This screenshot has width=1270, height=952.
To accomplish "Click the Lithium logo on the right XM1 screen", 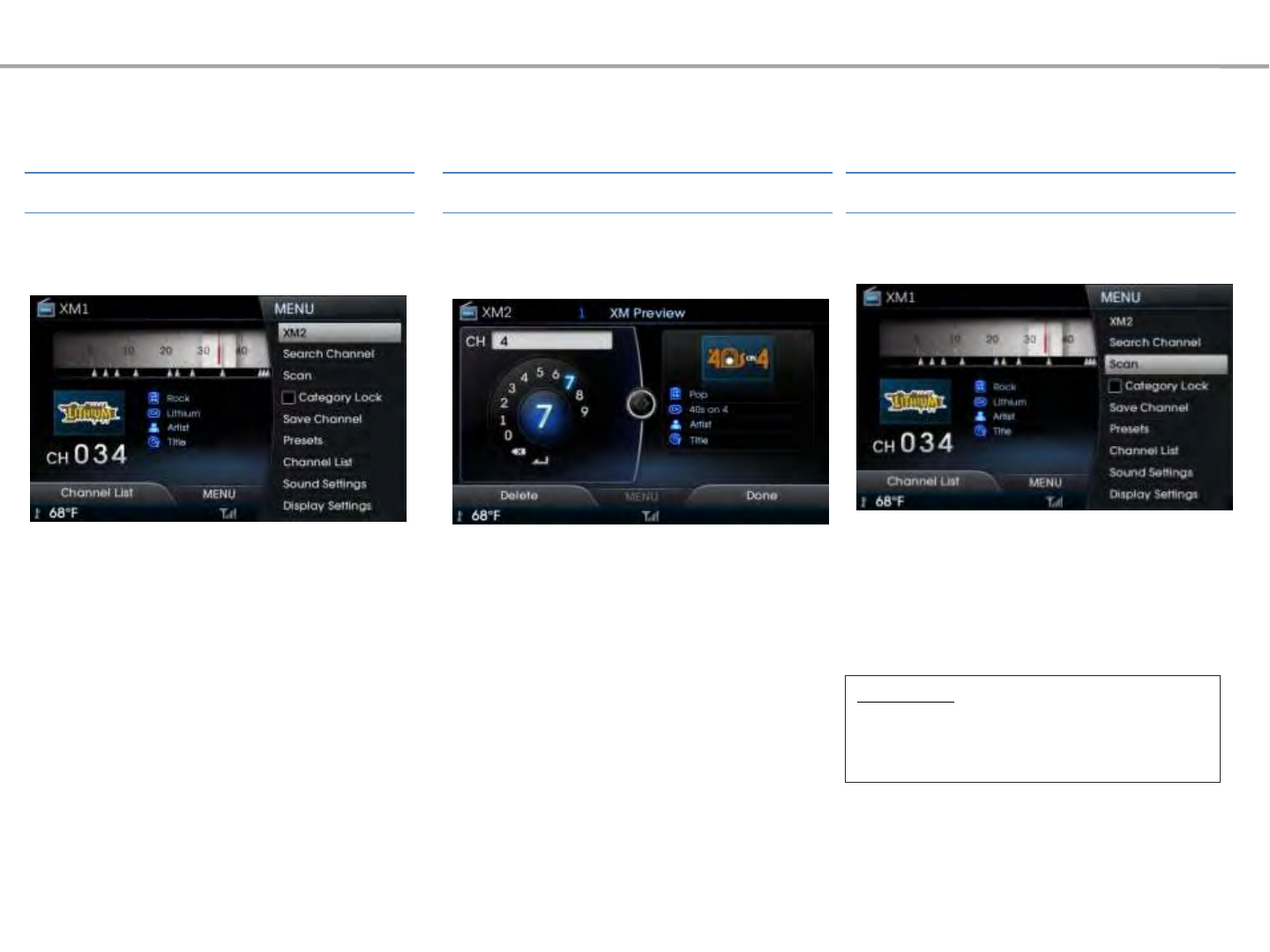I will coord(915,401).
